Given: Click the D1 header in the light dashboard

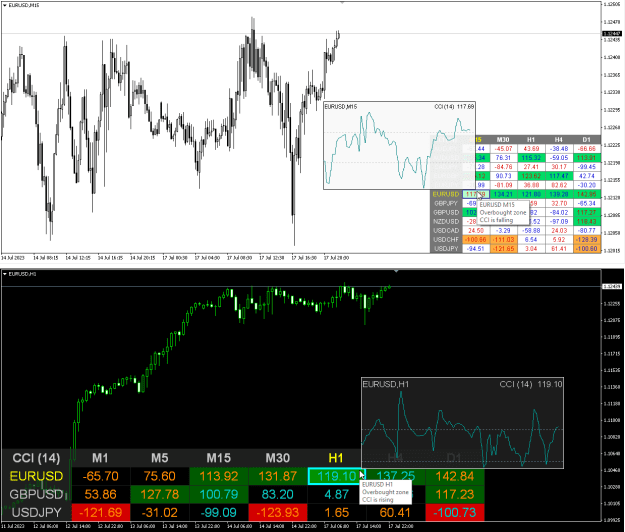Looking at the screenshot, I should (x=586, y=139).
